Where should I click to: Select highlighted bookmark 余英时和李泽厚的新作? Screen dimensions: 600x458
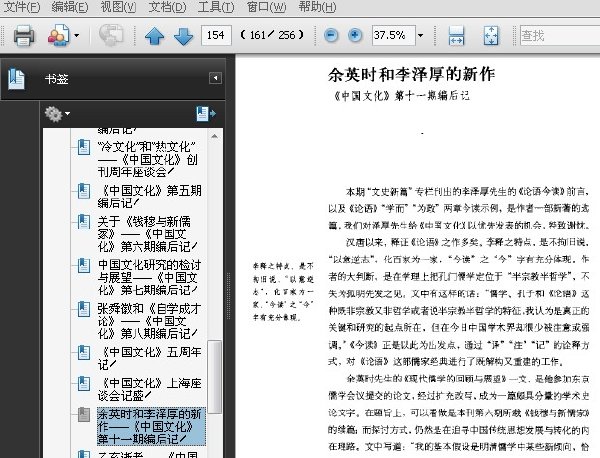[x=150, y=427]
